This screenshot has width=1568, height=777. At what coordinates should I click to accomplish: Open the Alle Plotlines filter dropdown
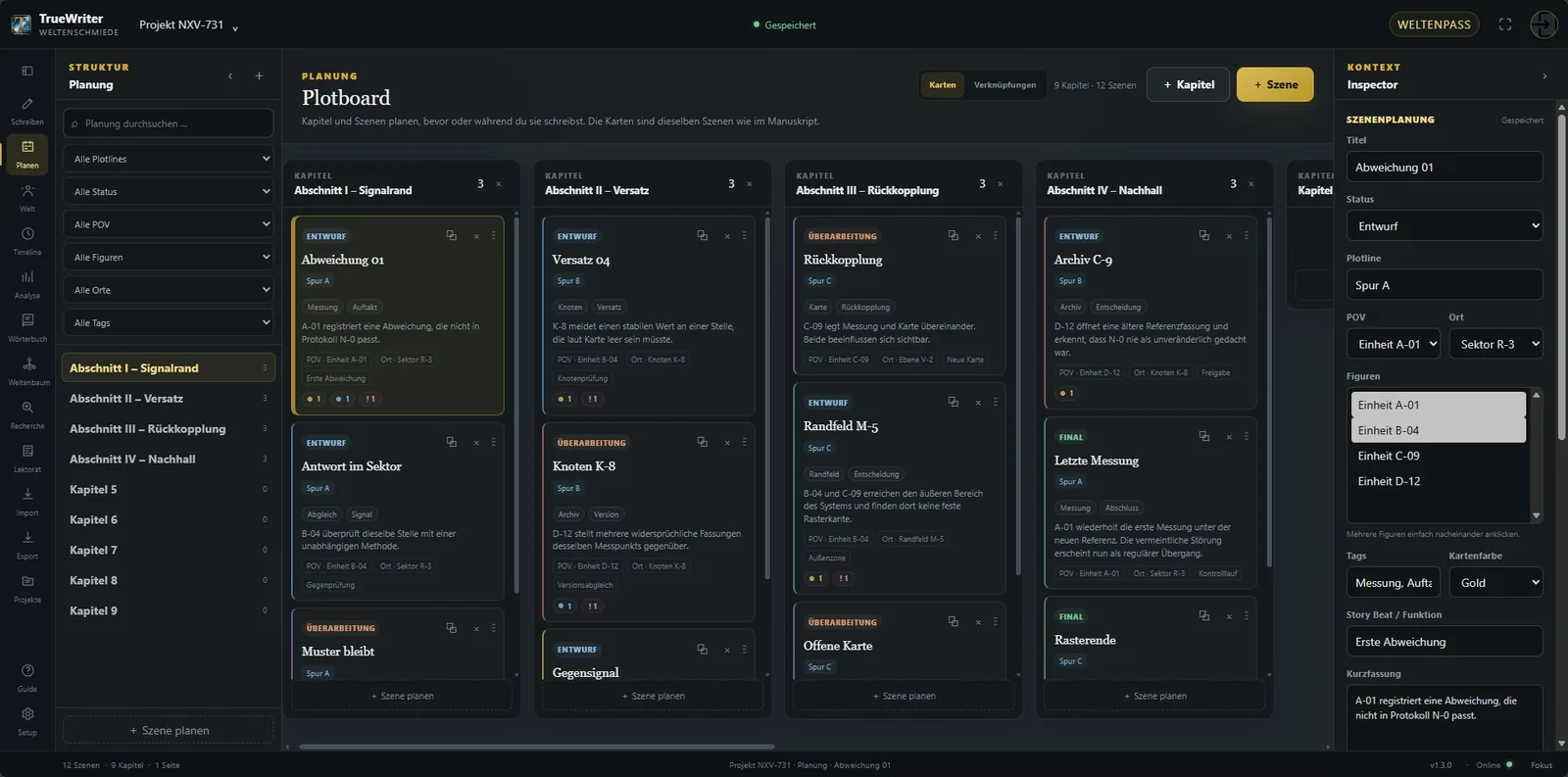tap(169, 159)
